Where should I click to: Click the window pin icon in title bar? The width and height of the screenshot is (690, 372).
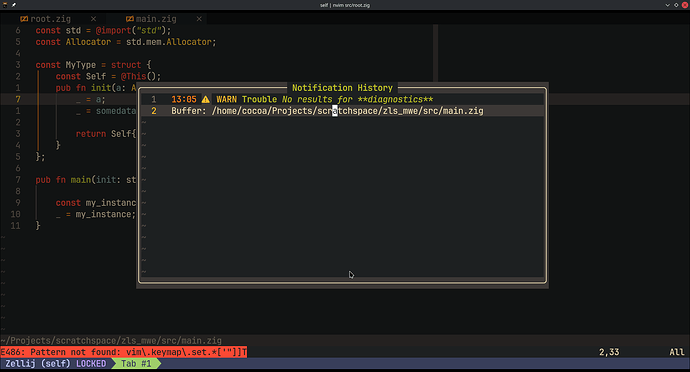(x=14, y=5)
